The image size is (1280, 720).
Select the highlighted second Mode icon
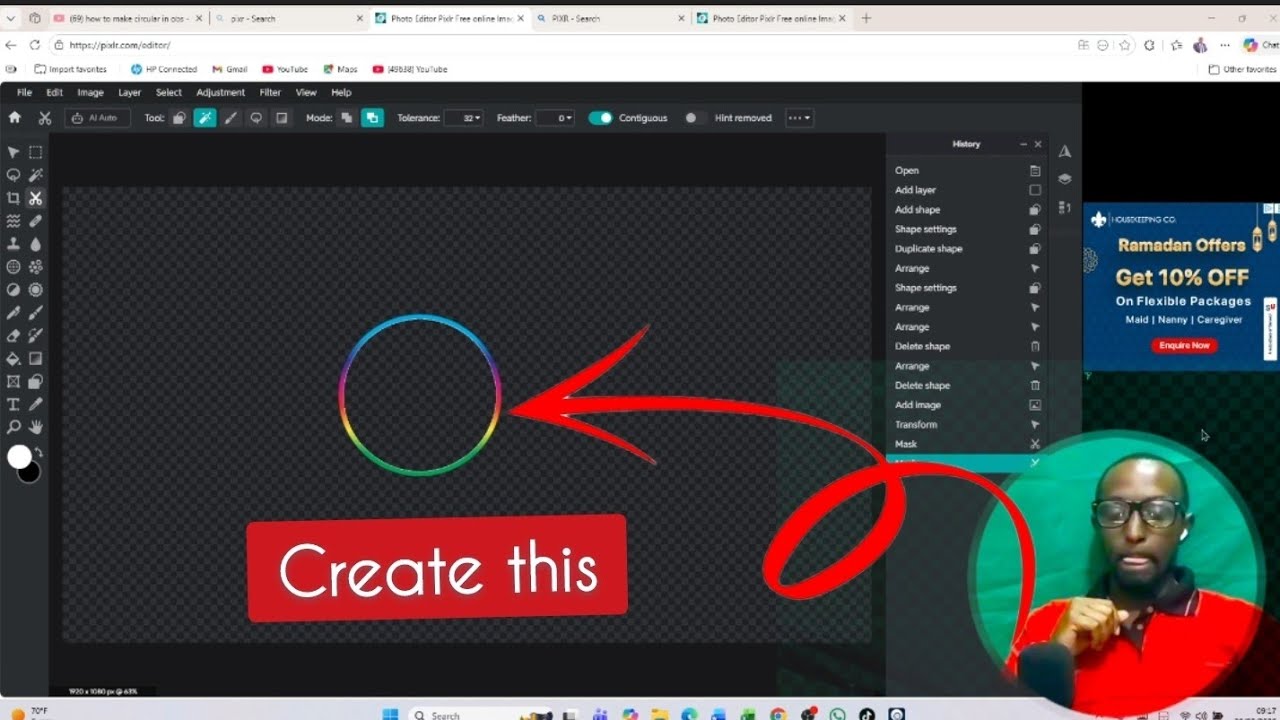[x=372, y=118]
